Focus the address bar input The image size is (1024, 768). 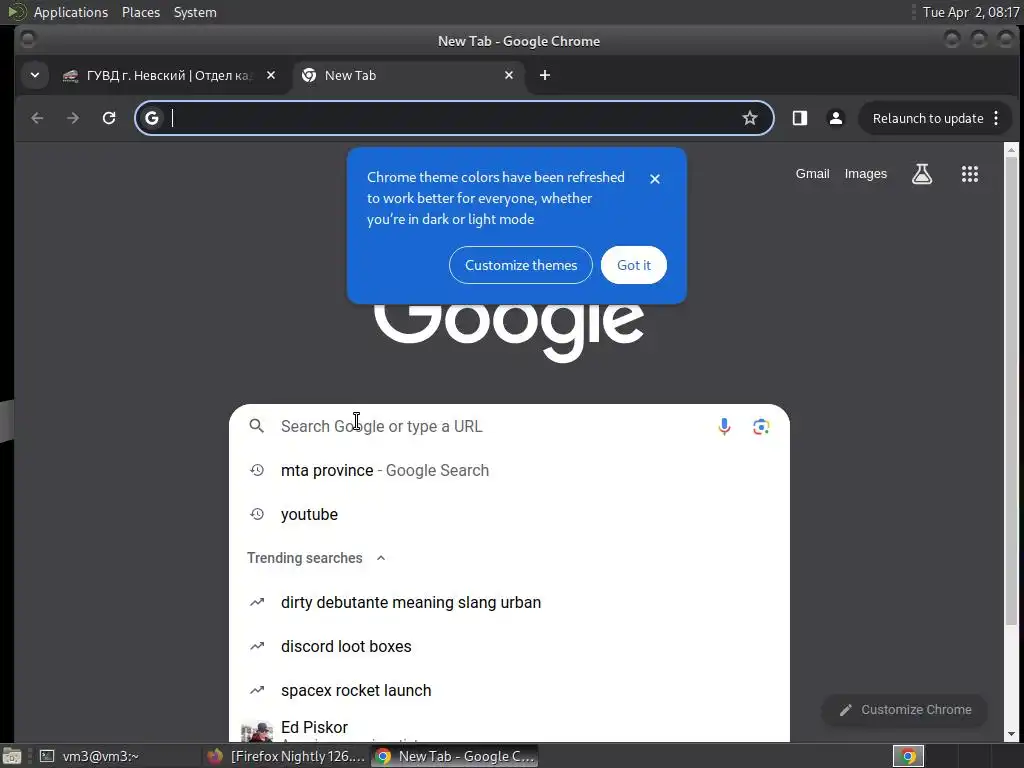pyautogui.click(x=452, y=118)
